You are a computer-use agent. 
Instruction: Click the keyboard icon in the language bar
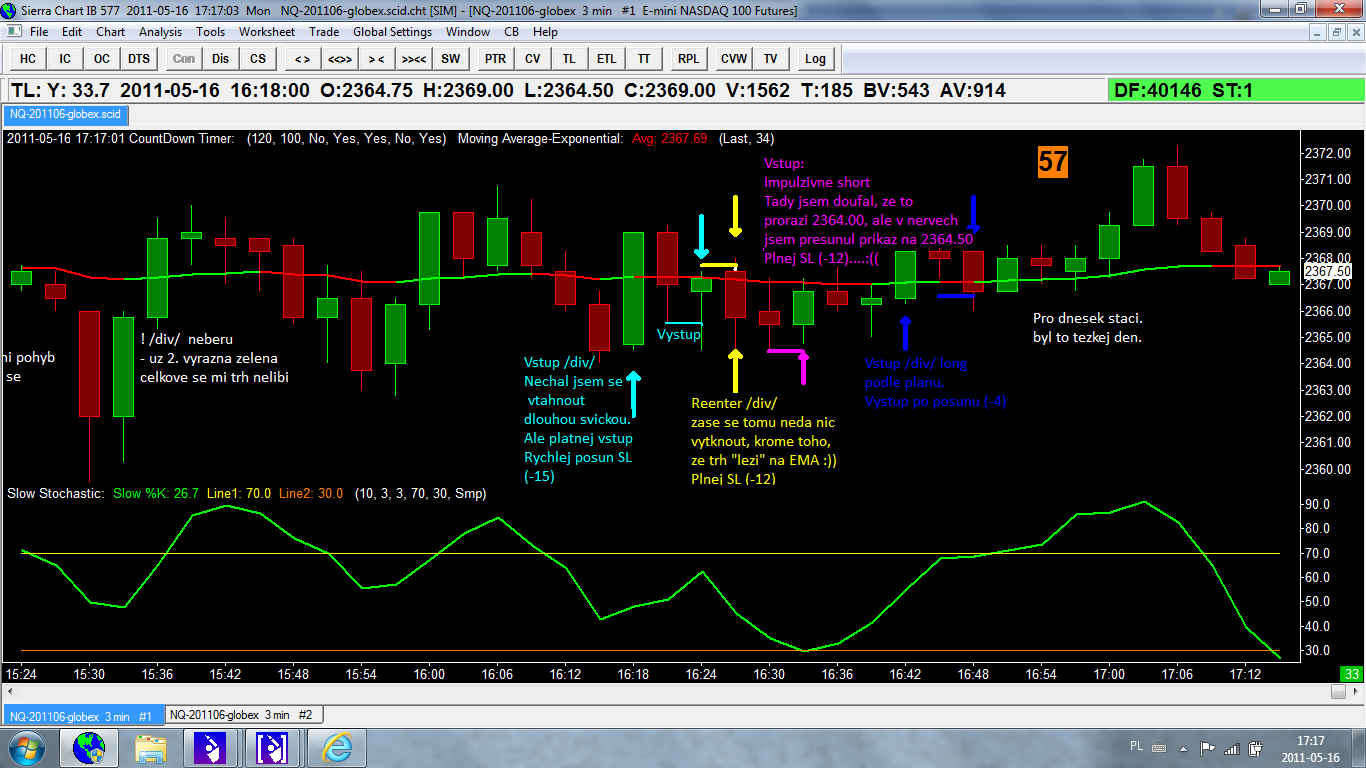point(1157,747)
